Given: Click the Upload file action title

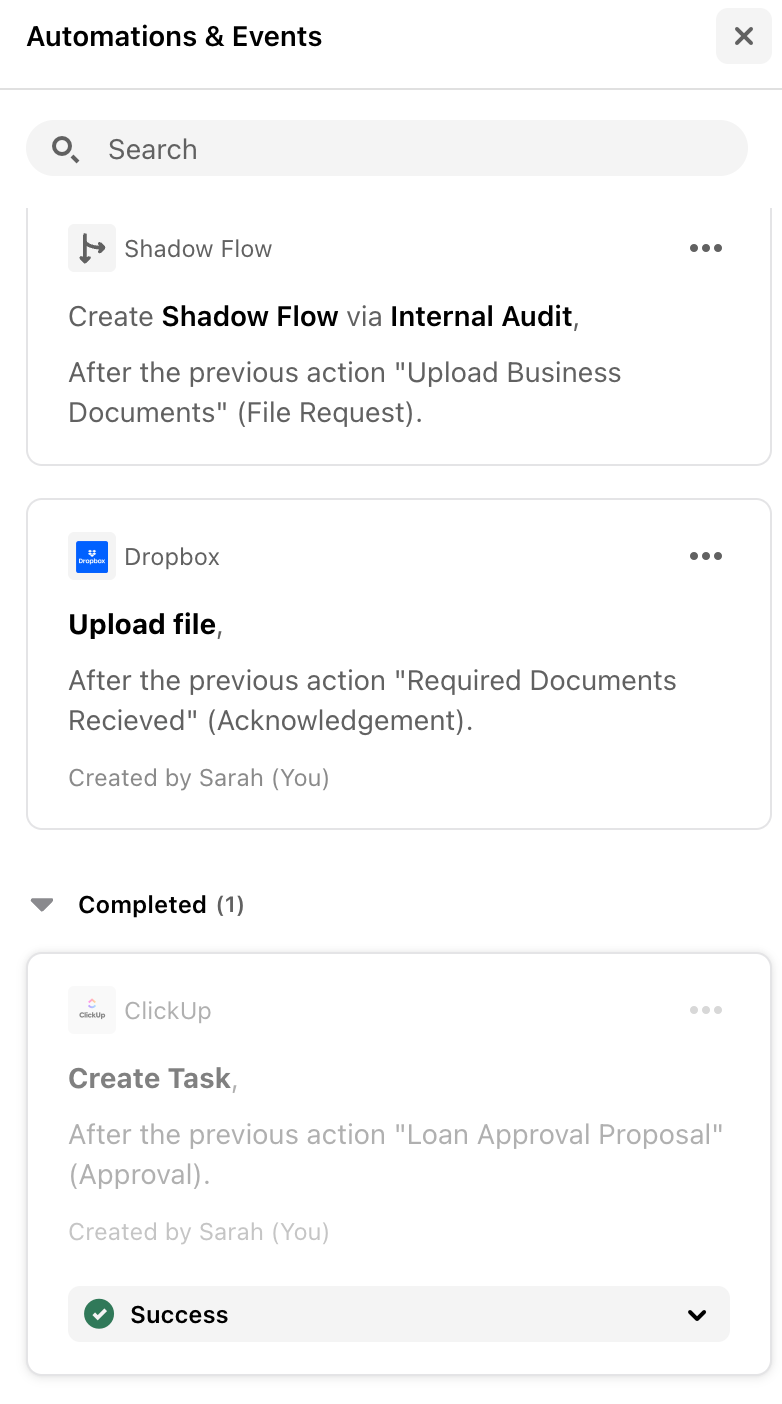Looking at the screenshot, I should click(142, 624).
